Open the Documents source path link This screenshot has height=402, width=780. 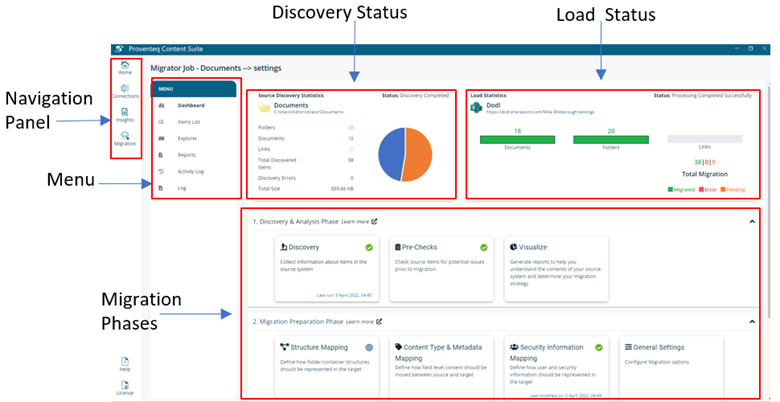[308, 112]
